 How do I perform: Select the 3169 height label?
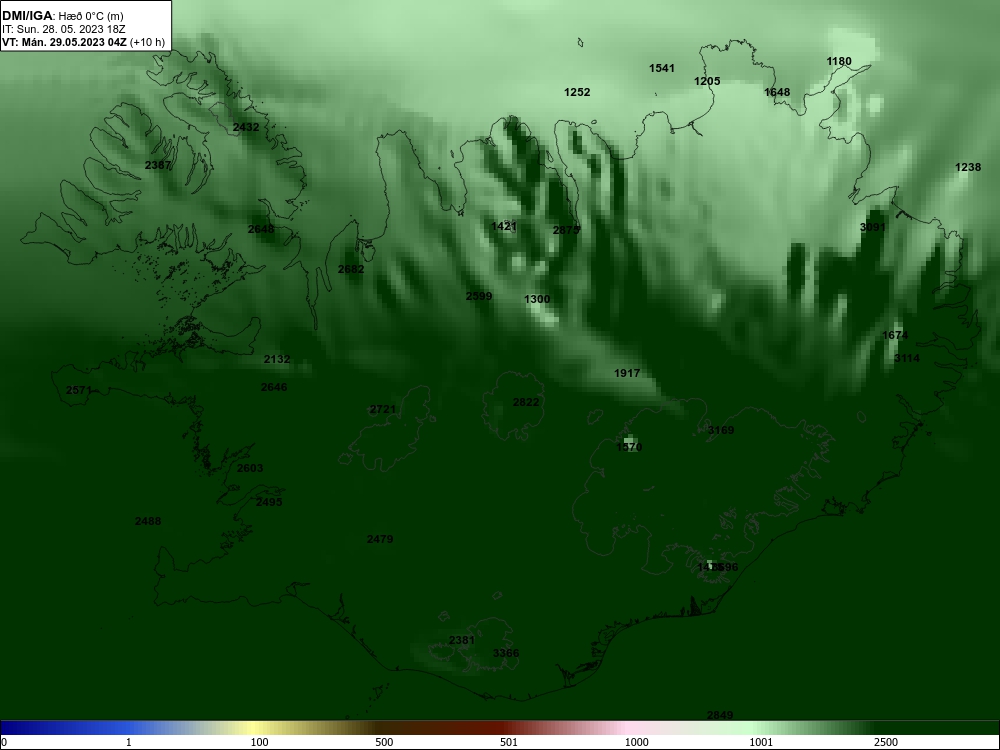(x=721, y=430)
